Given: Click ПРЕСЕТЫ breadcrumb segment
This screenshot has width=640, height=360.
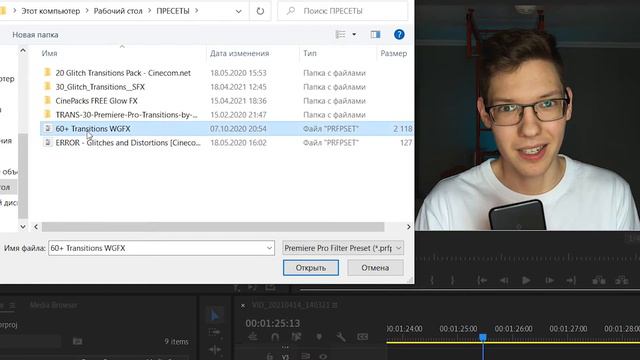Looking at the screenshot, I should click(173, 11).
